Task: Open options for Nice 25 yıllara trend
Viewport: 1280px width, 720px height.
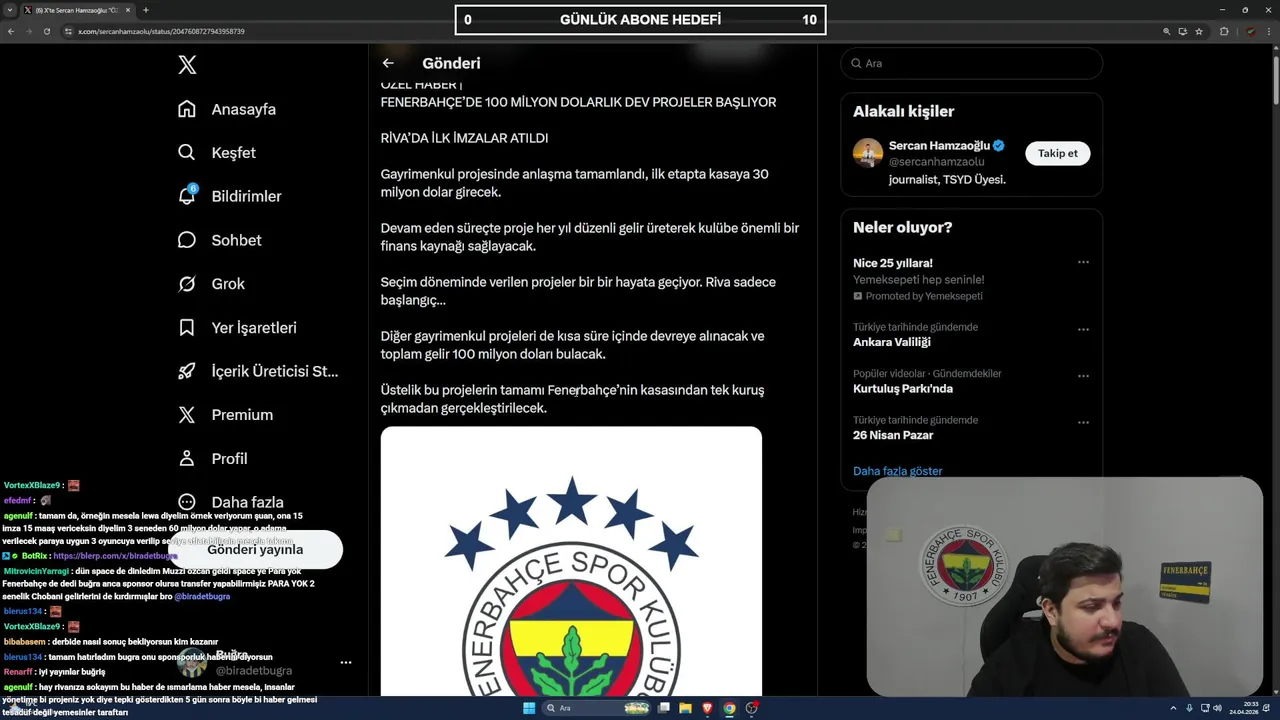Action: [x=1083, y=263]
